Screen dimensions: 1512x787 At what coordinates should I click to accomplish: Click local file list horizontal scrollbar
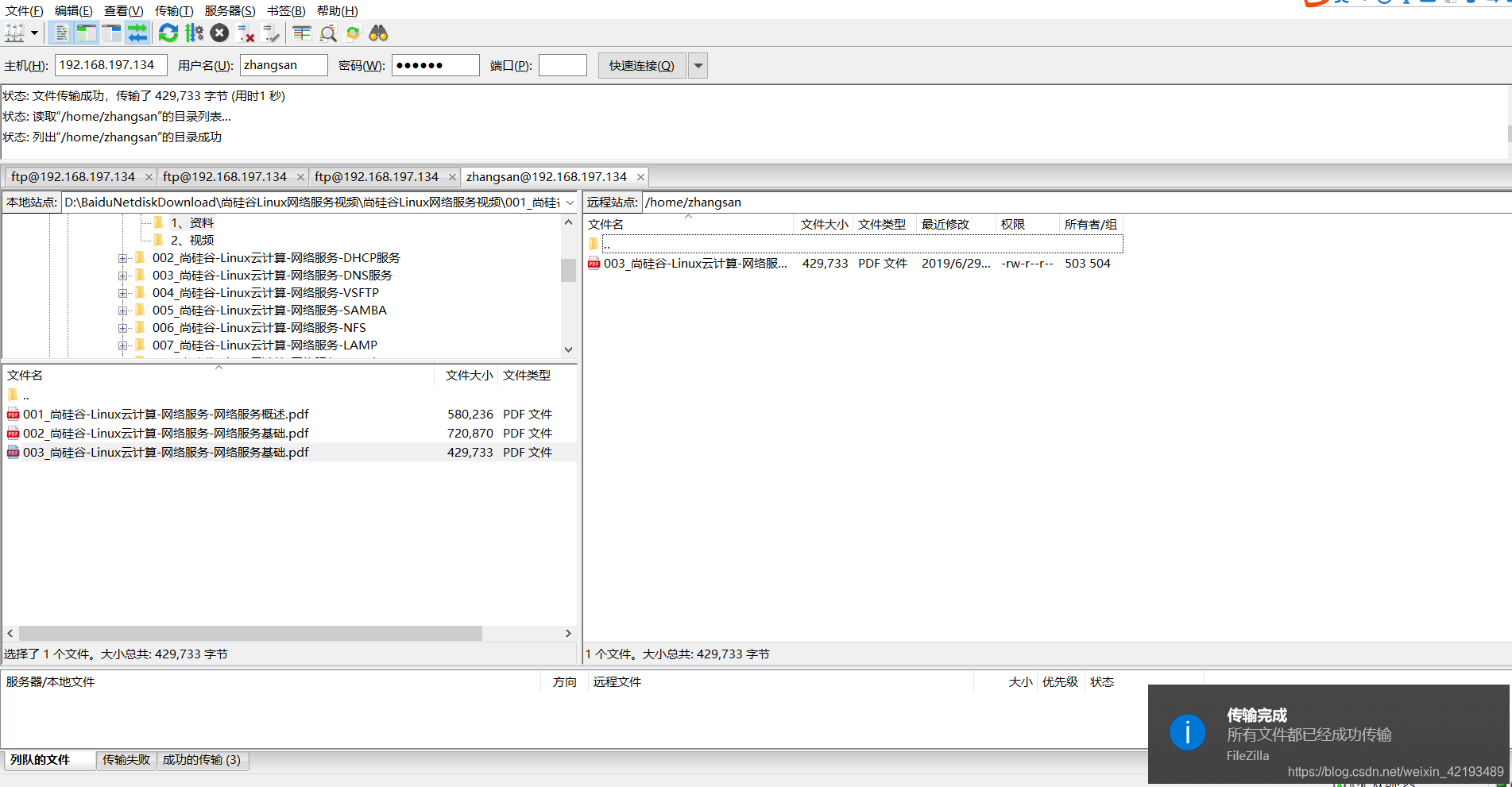(250, 633)
